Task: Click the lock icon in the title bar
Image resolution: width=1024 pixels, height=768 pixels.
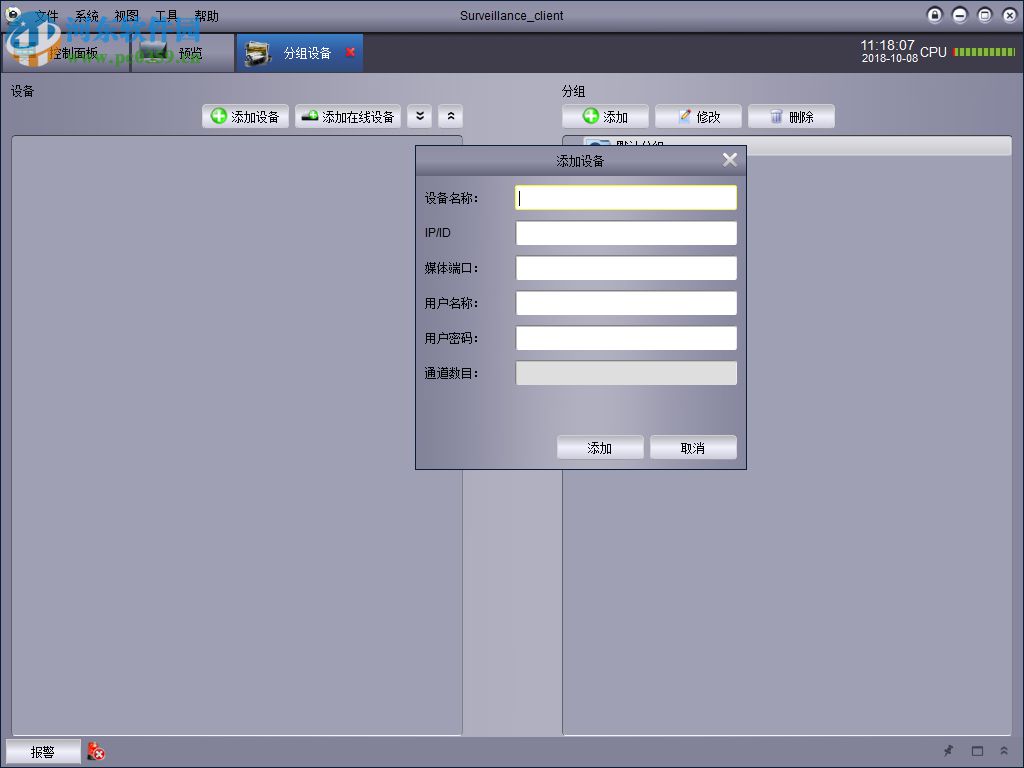Action: pyautogui.click(x=935, y=15)
